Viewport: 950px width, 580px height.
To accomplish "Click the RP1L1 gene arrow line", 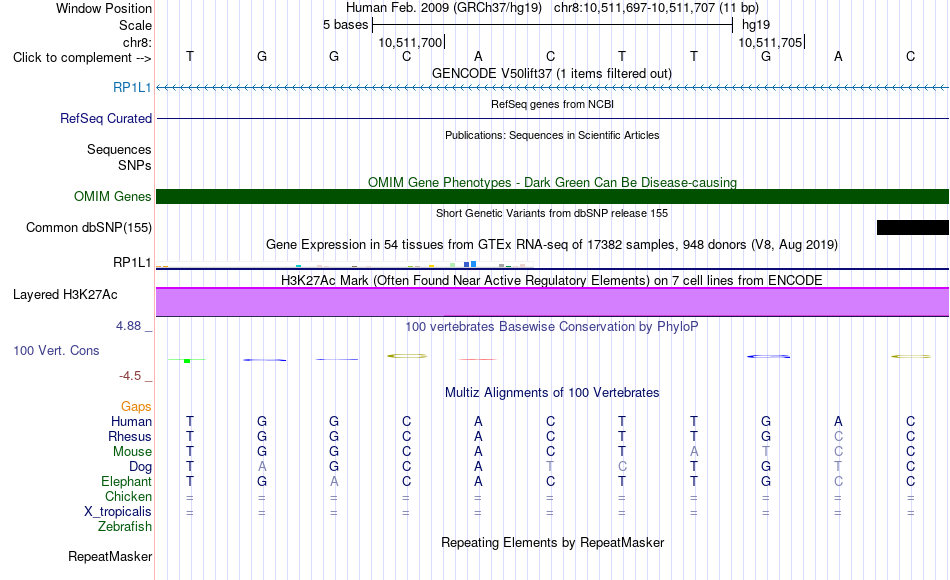I will (552, 88).
